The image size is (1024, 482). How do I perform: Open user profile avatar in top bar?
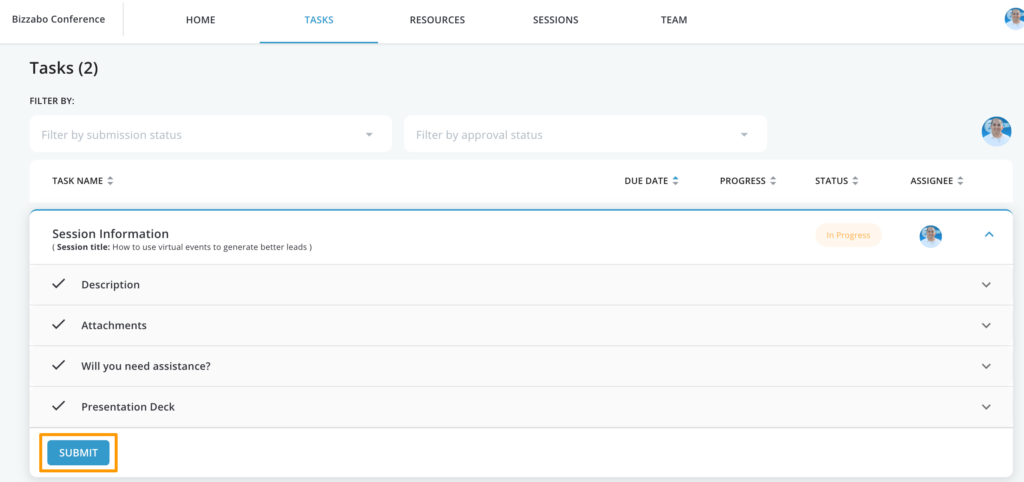click(x=1014, y=19)
